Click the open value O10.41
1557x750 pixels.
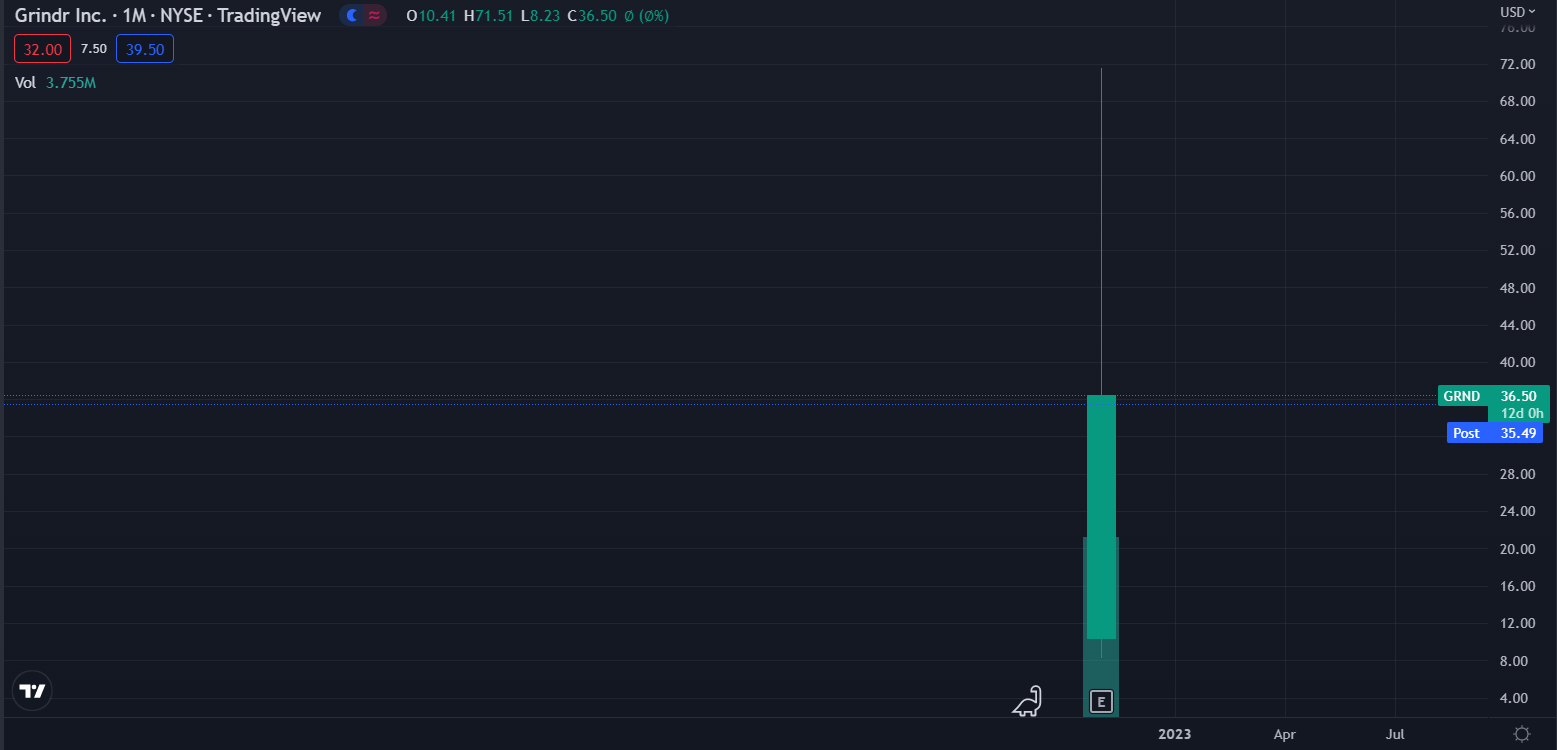click(432, 16)
